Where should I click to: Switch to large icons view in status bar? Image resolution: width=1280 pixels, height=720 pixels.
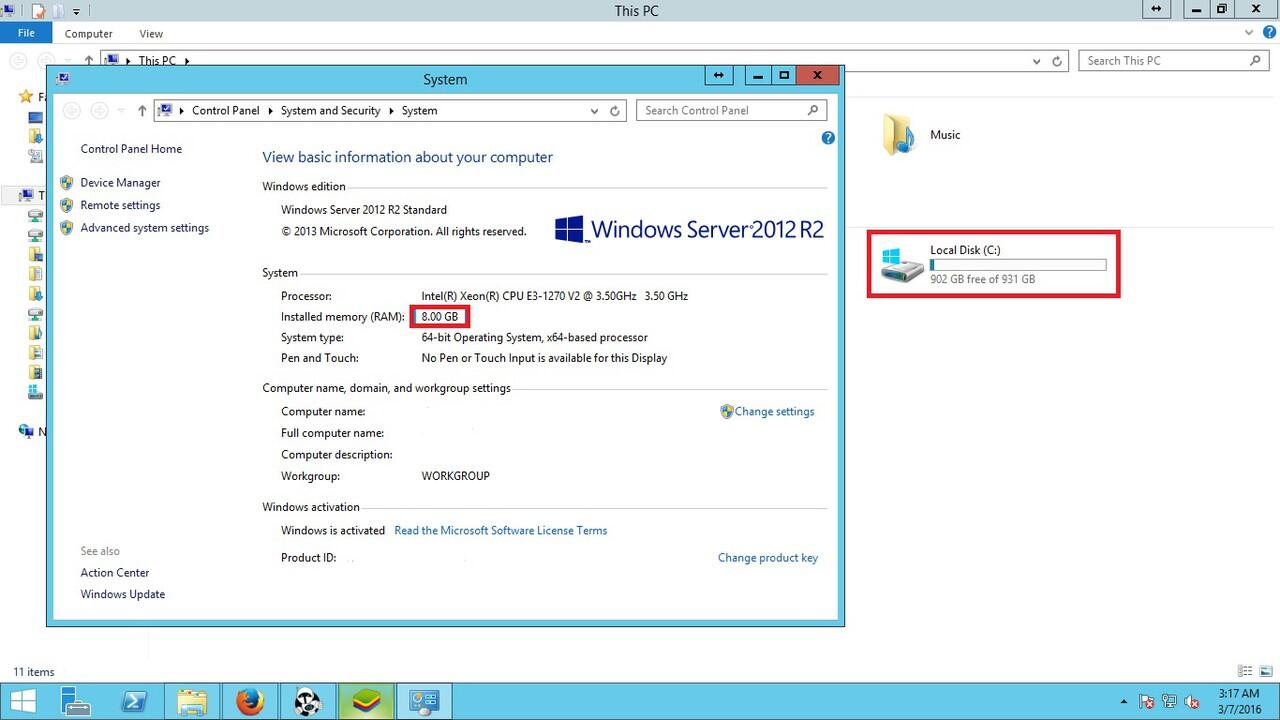pyautogui.click(x=1265, y=672)
